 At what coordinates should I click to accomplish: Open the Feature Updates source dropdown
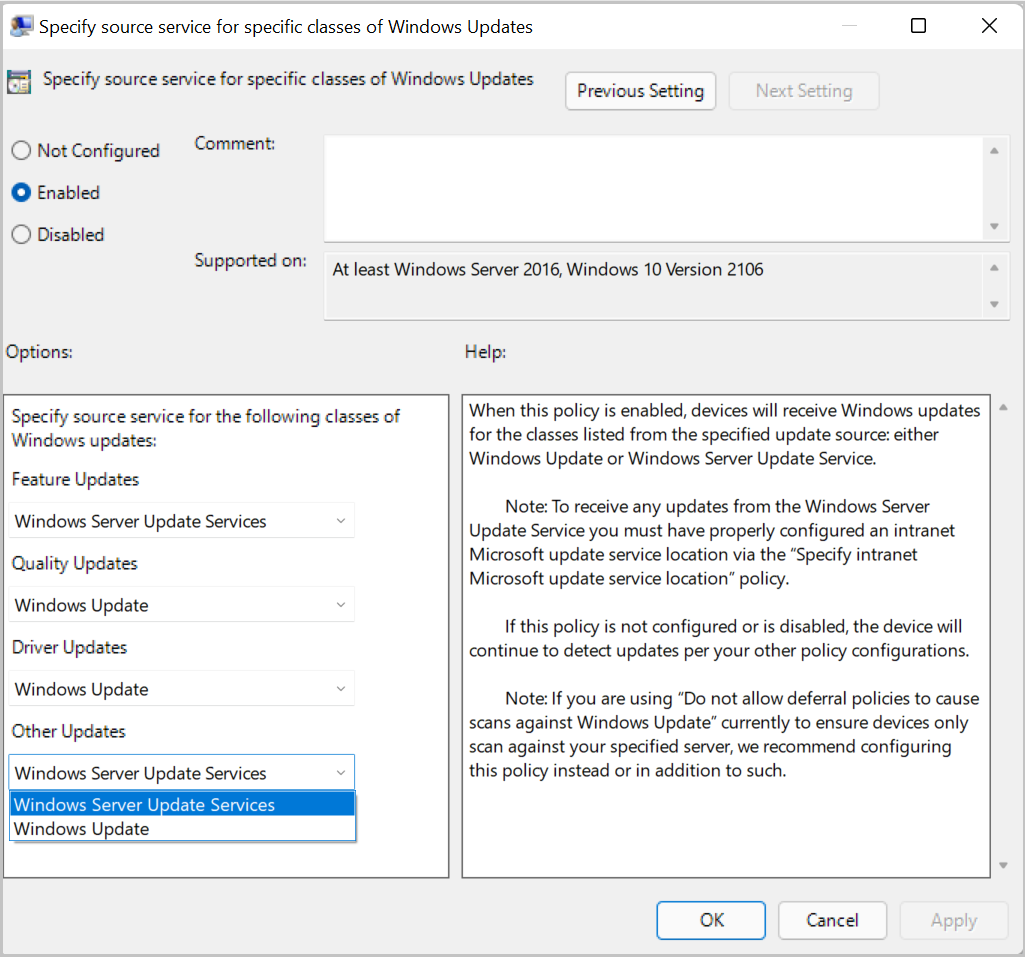[x=340, y=520]
